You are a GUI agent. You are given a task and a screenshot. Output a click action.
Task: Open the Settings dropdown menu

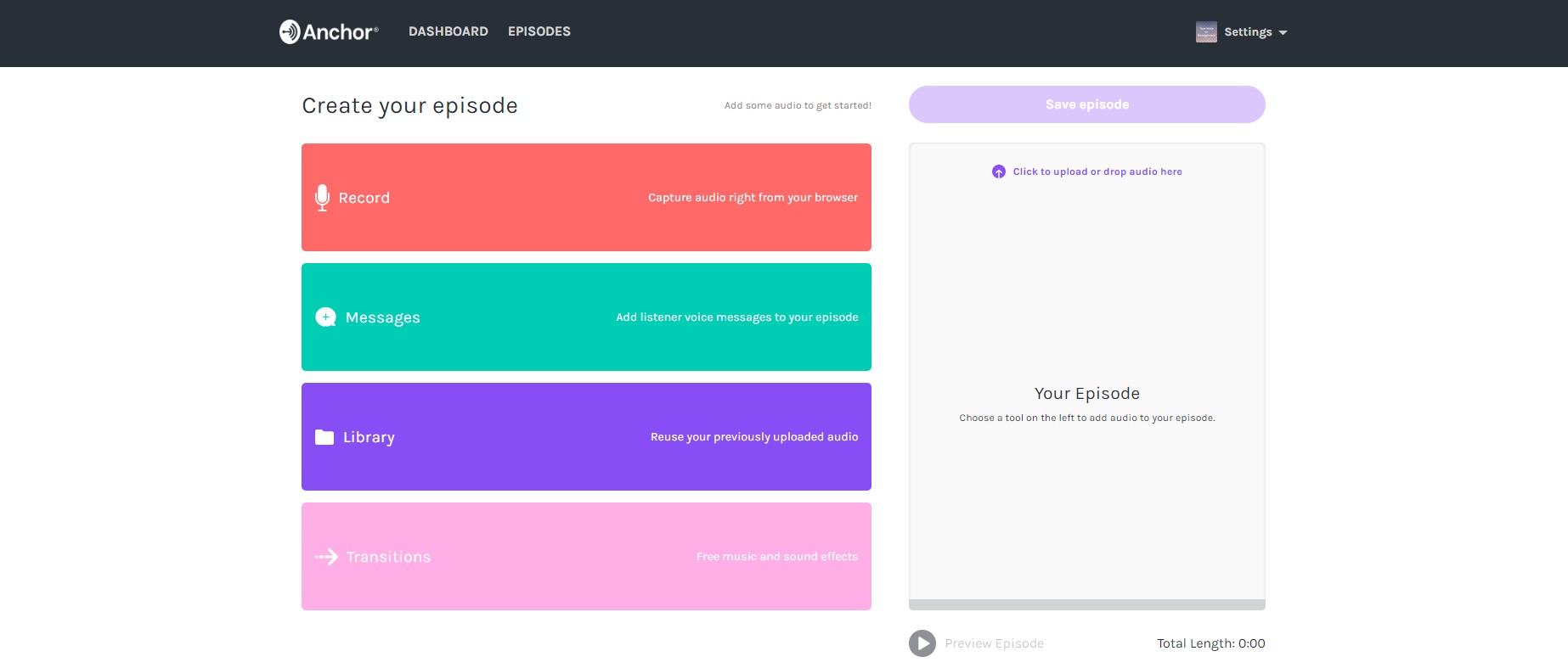click(1248, 32)
